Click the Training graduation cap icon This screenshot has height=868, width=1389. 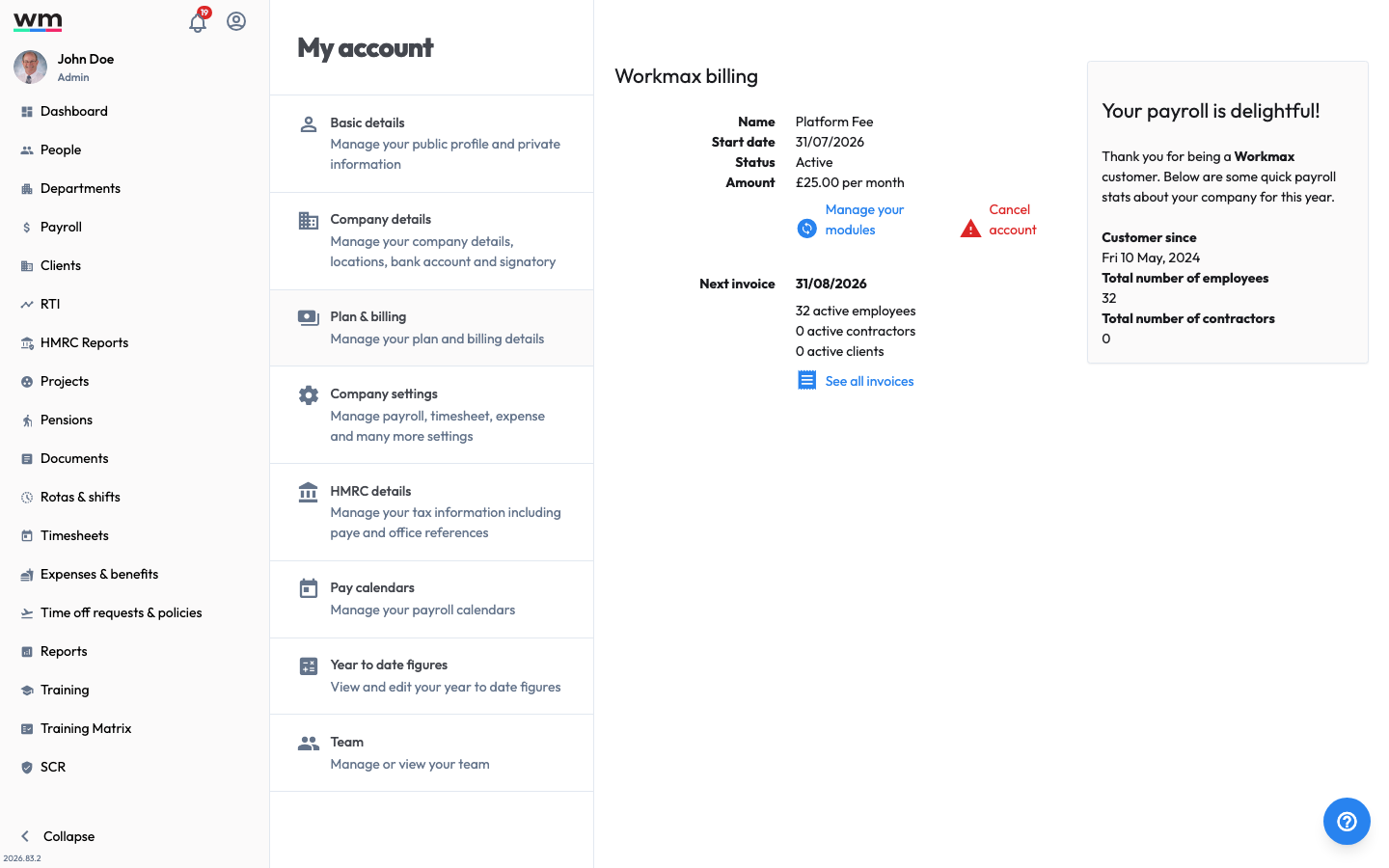[27, 691]
